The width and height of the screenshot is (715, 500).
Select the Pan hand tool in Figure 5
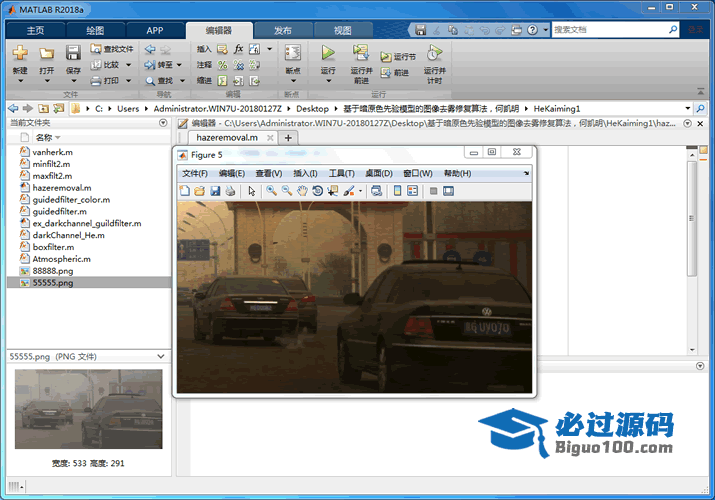(x=302, y=190)
